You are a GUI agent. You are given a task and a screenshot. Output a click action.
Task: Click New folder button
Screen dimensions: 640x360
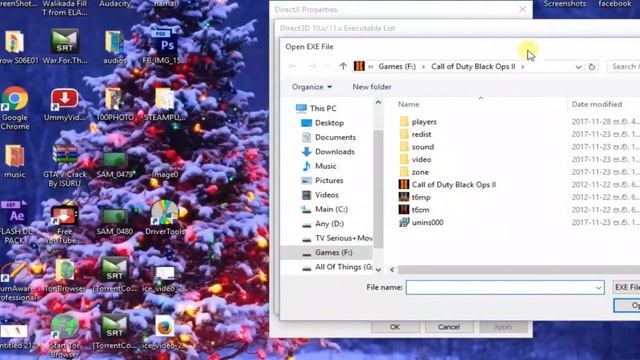point(372,87)
